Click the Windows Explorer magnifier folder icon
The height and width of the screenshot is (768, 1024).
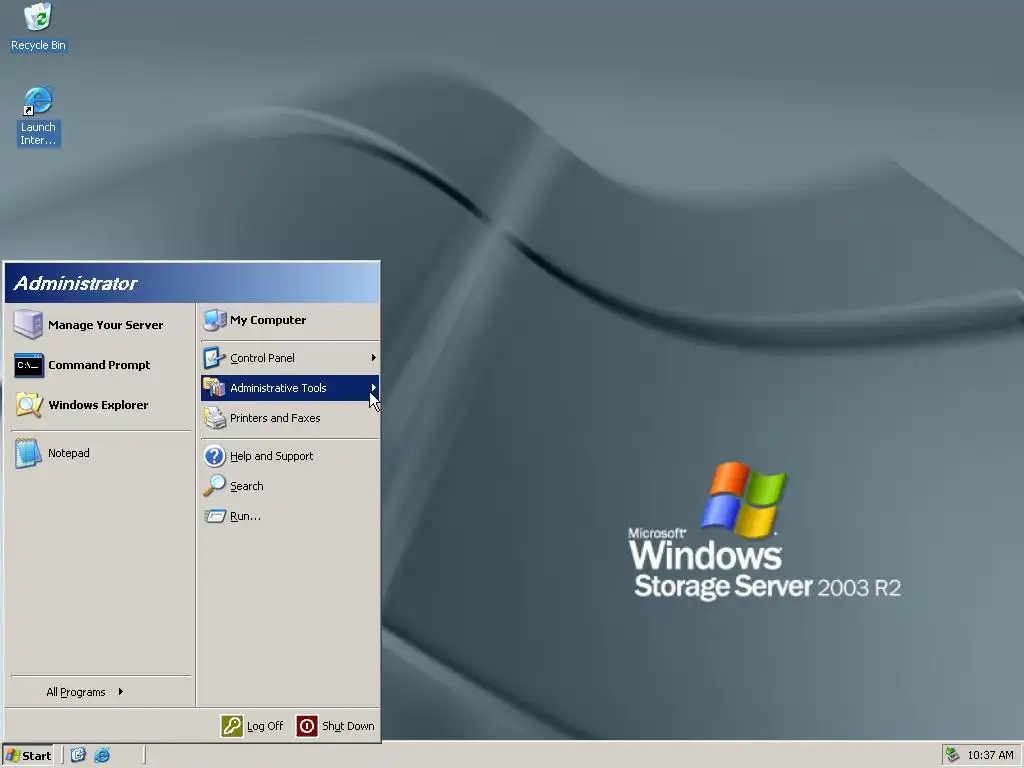[29, 405]
